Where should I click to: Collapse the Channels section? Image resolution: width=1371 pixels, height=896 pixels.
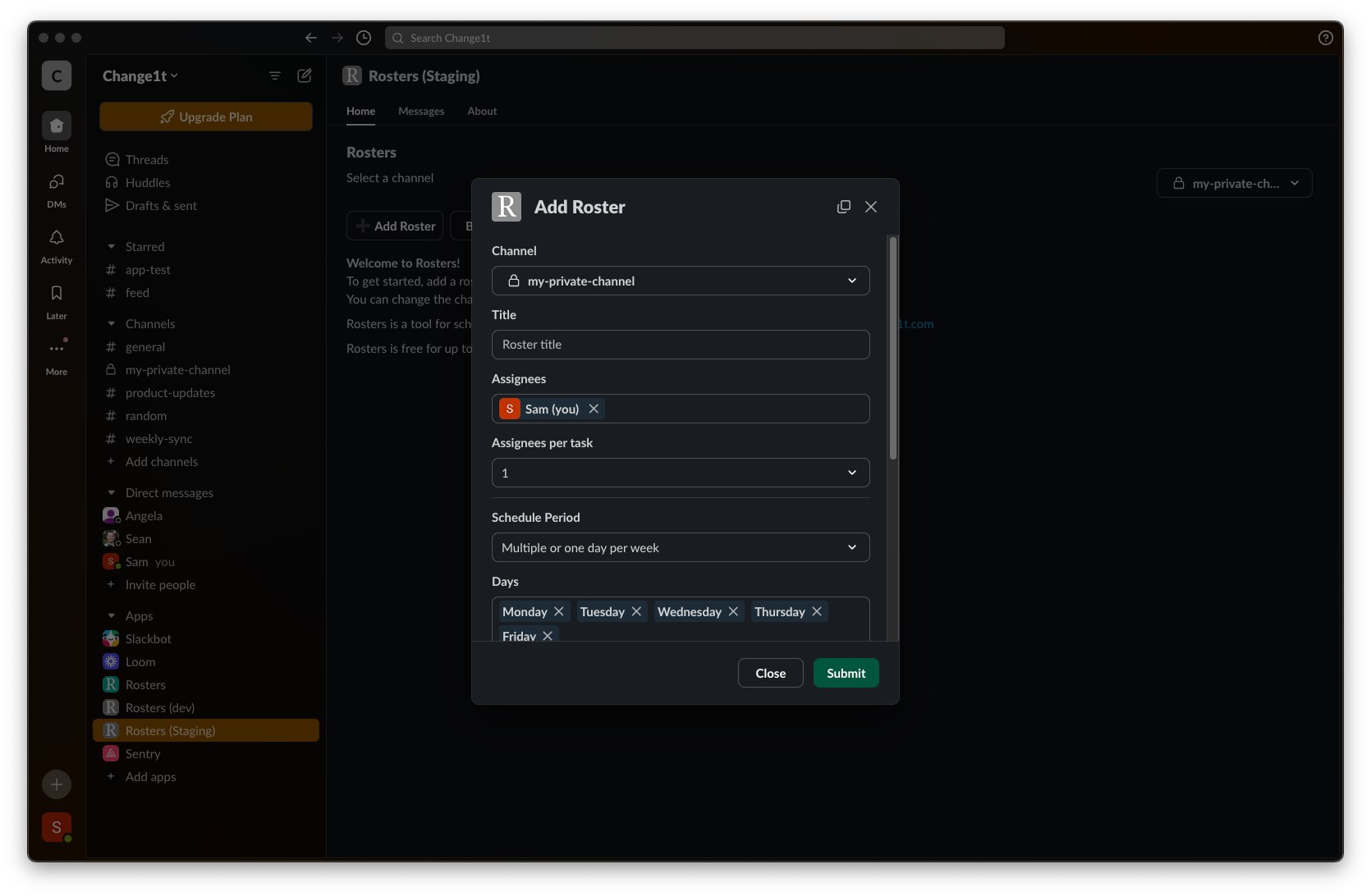point(112,323)
